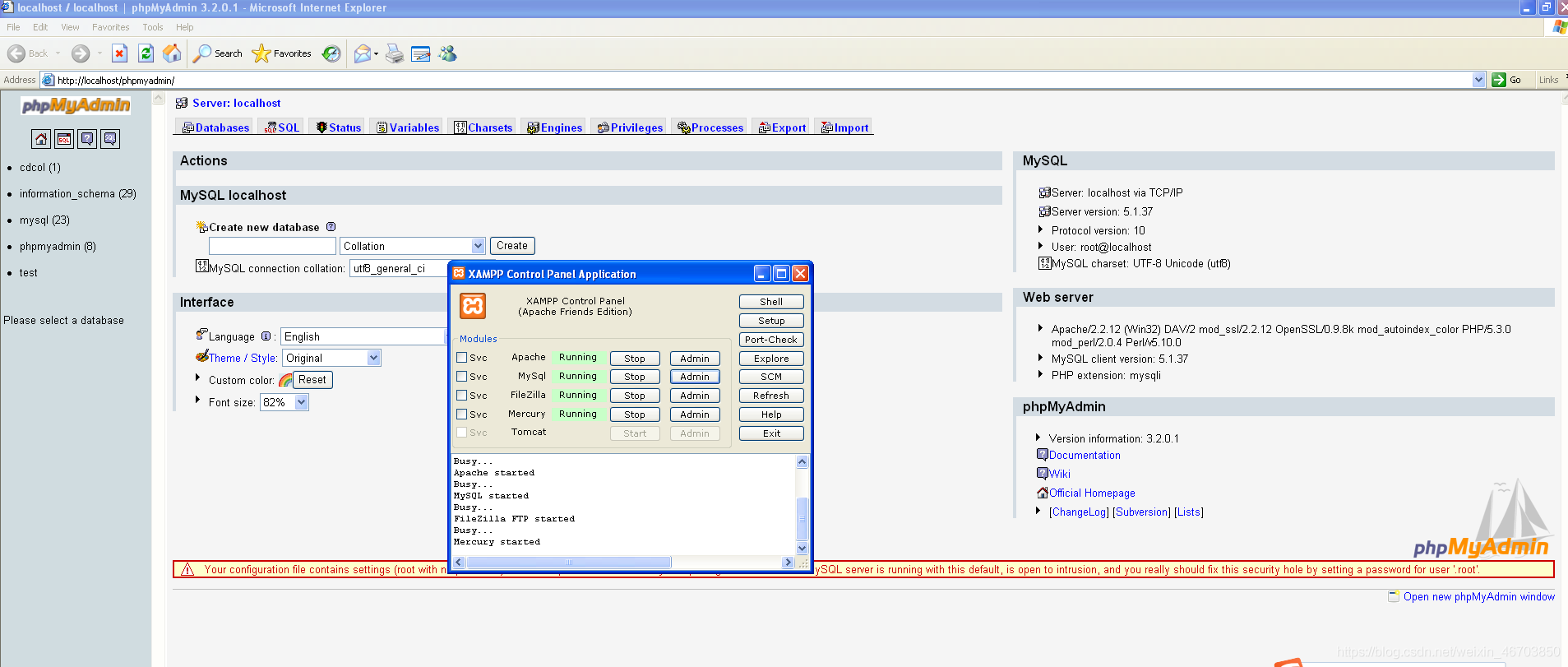Click the Edit page toolbar icon
The image size is (1568, 667).
pyautogui.click(x=421, y=54)
